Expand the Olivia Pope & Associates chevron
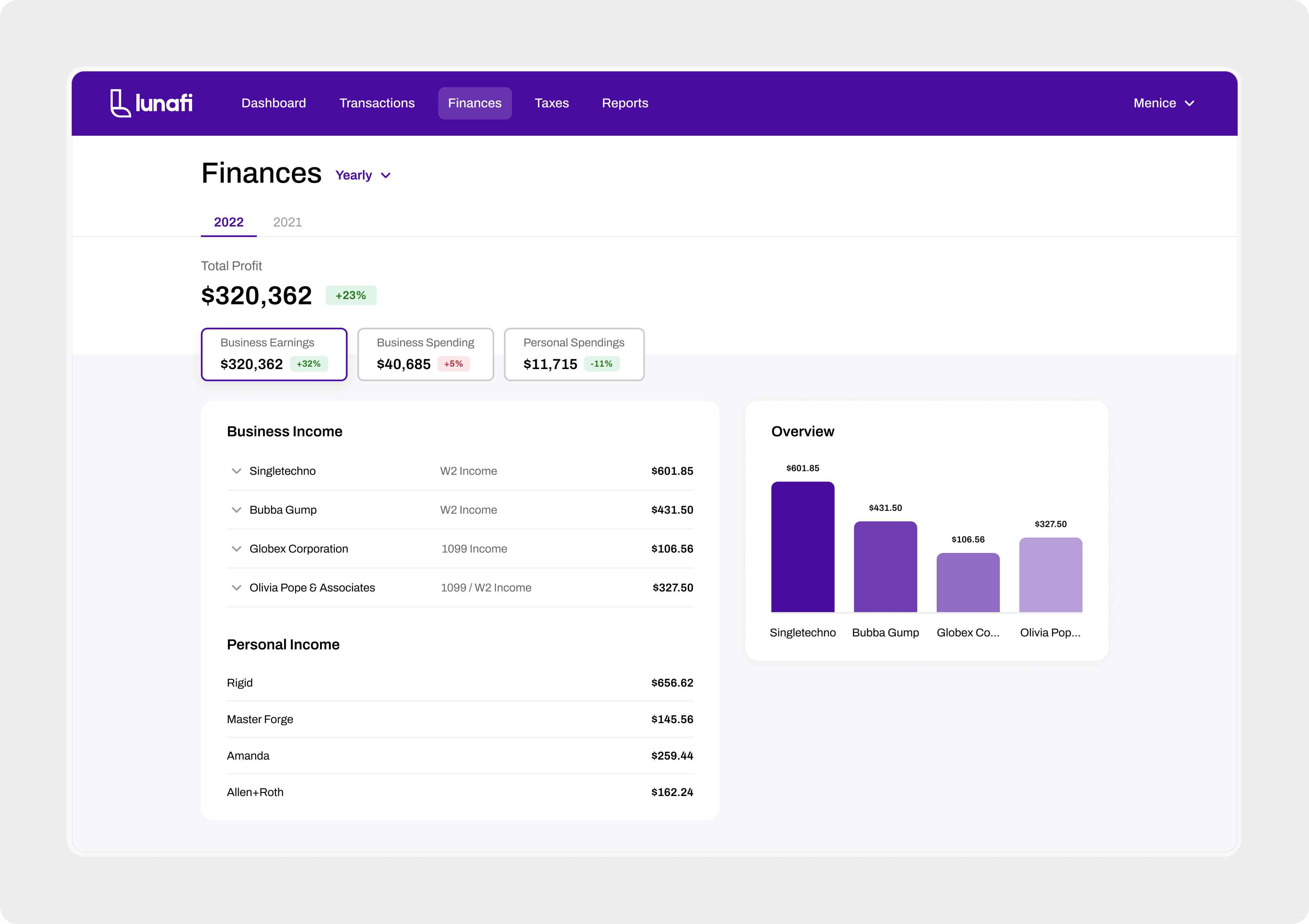The image size is (1309, 924). tap(236, 588)
